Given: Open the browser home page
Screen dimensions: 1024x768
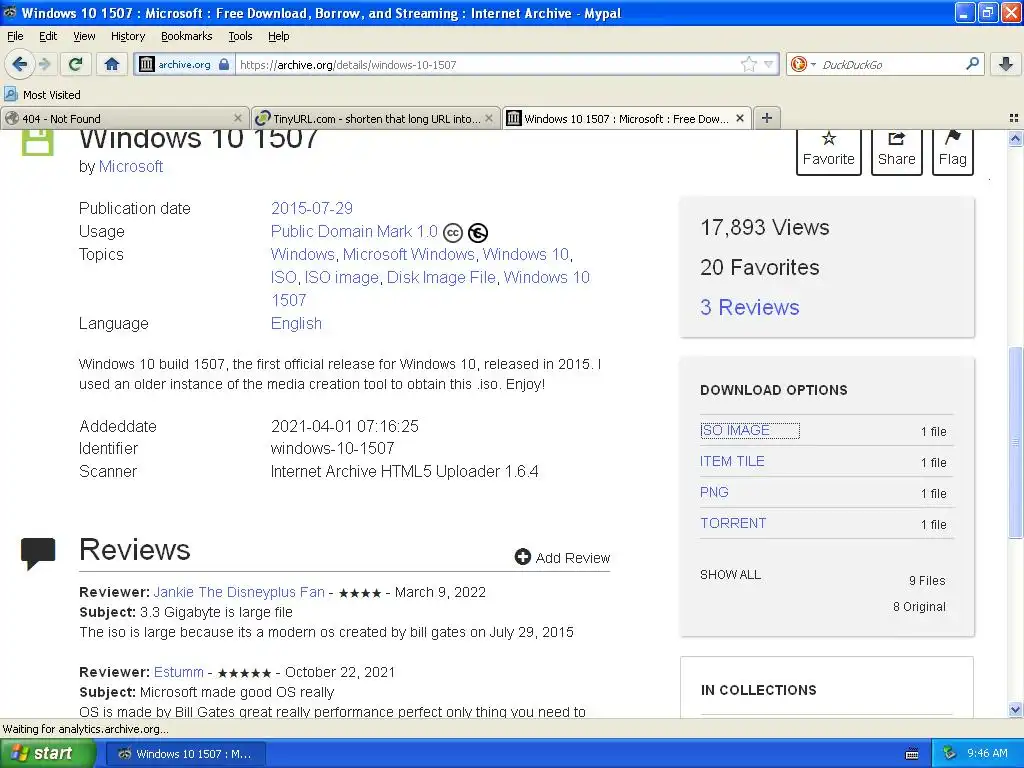Looking at the screenshot, I should (112, 64).
